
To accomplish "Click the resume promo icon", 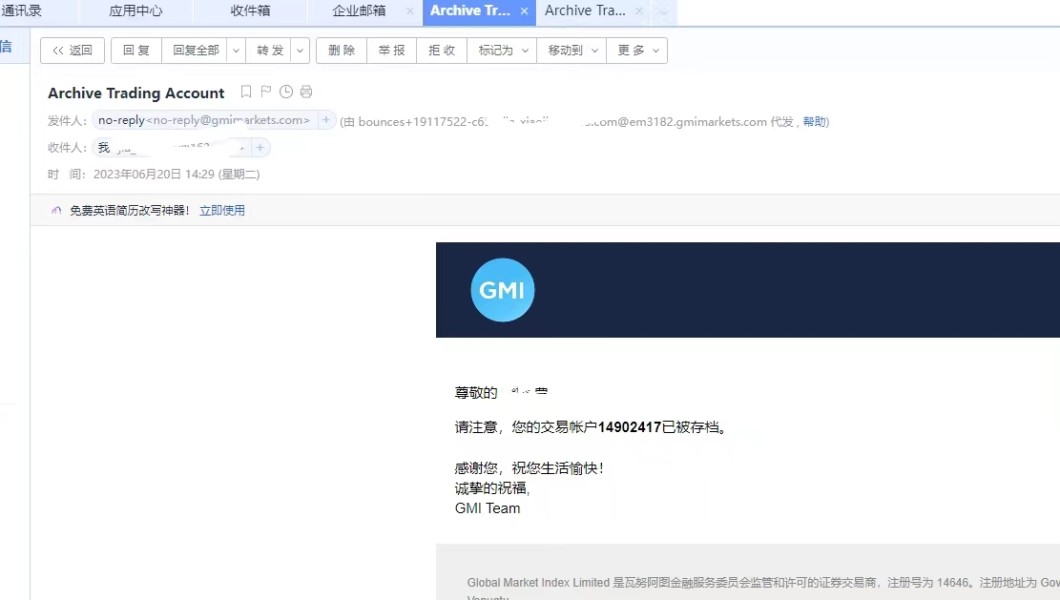I will [x=56, y=211].
